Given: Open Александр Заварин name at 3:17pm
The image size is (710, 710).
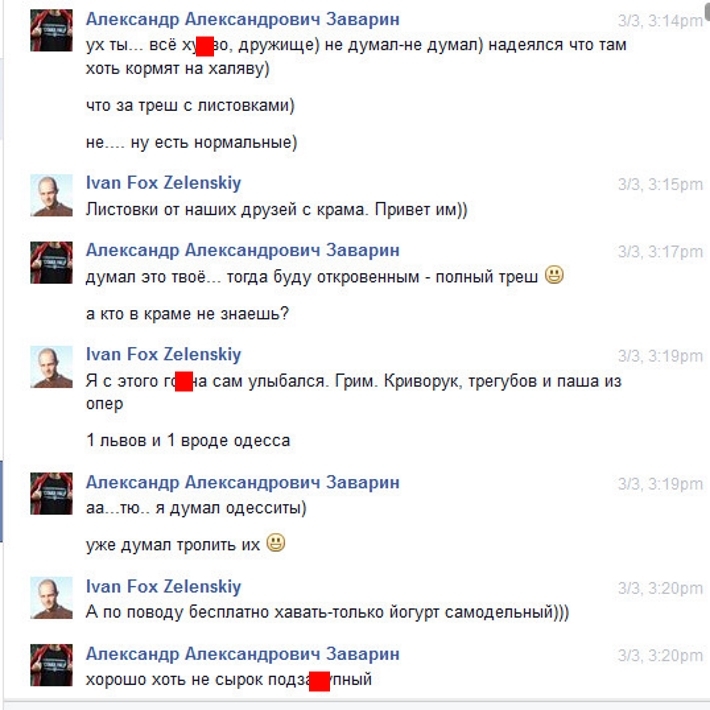Looking at the screenshot, I should click(x=243, y=250).
